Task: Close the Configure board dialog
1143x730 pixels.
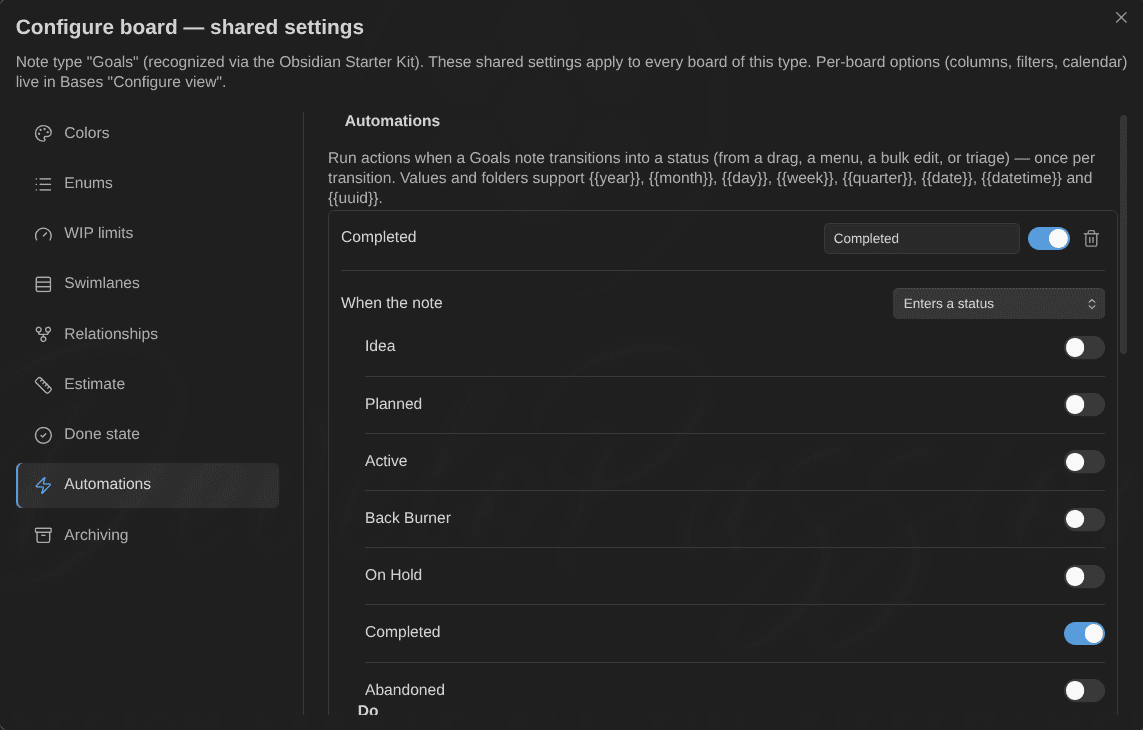Action: pos(1120,18)
